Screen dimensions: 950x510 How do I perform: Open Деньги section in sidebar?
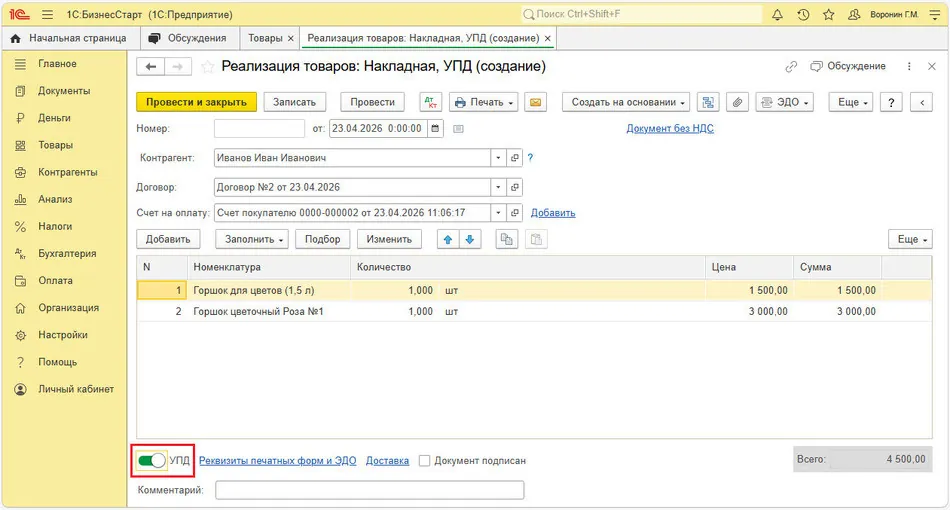55,118
